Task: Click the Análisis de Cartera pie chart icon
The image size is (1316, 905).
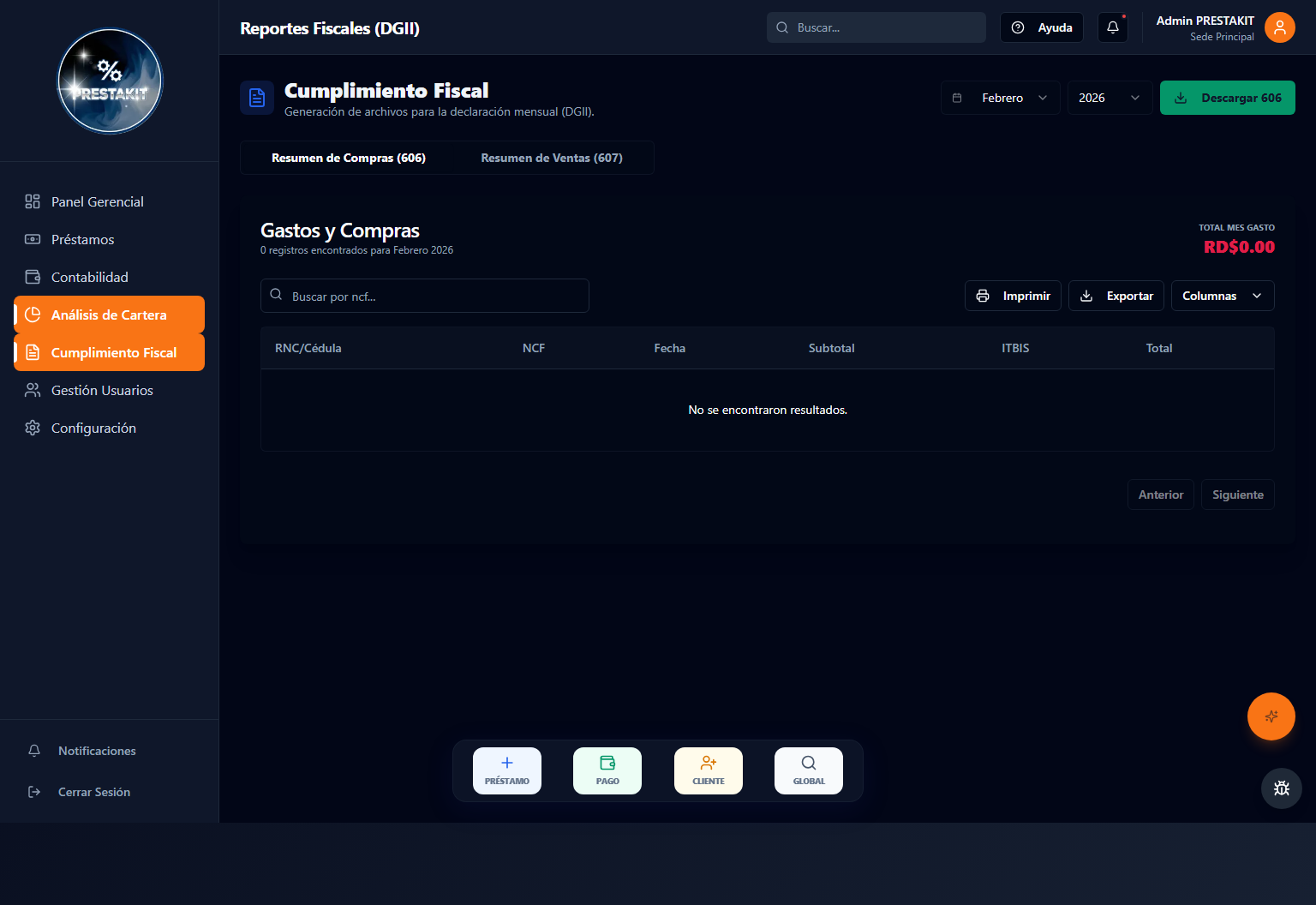Action: [33, 315]
